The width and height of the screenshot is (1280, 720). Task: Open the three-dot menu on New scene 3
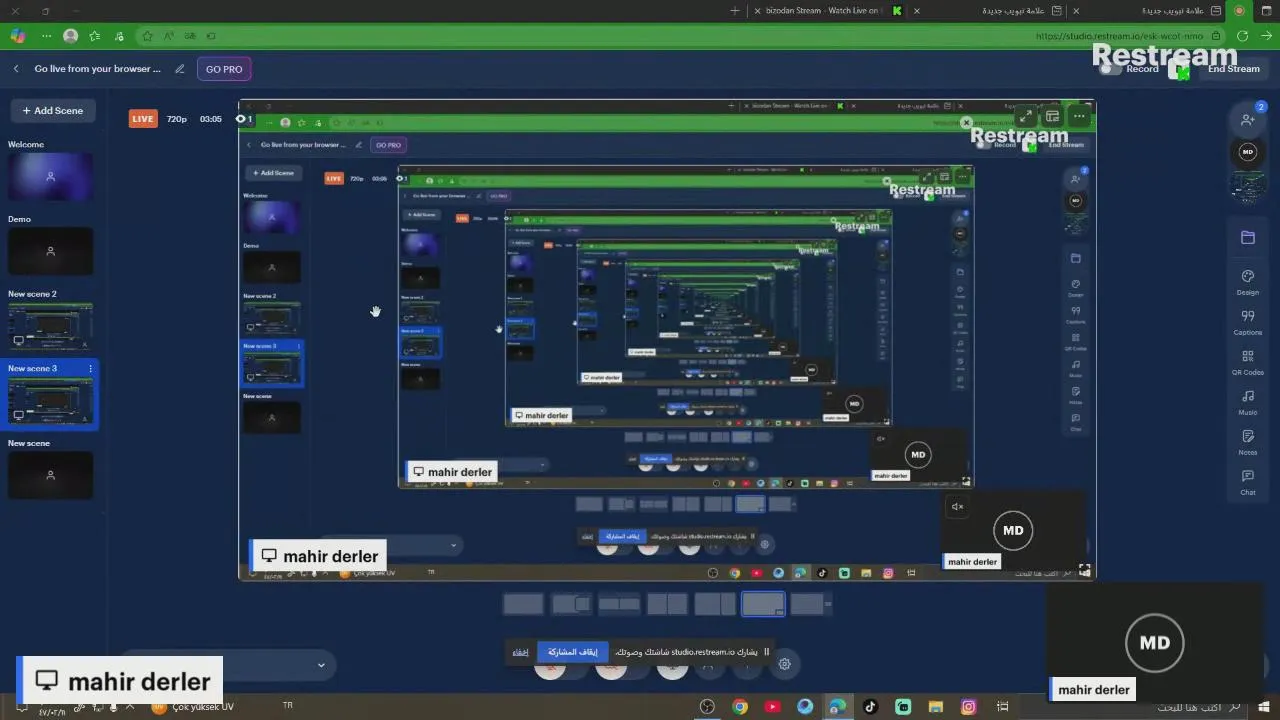91,369
